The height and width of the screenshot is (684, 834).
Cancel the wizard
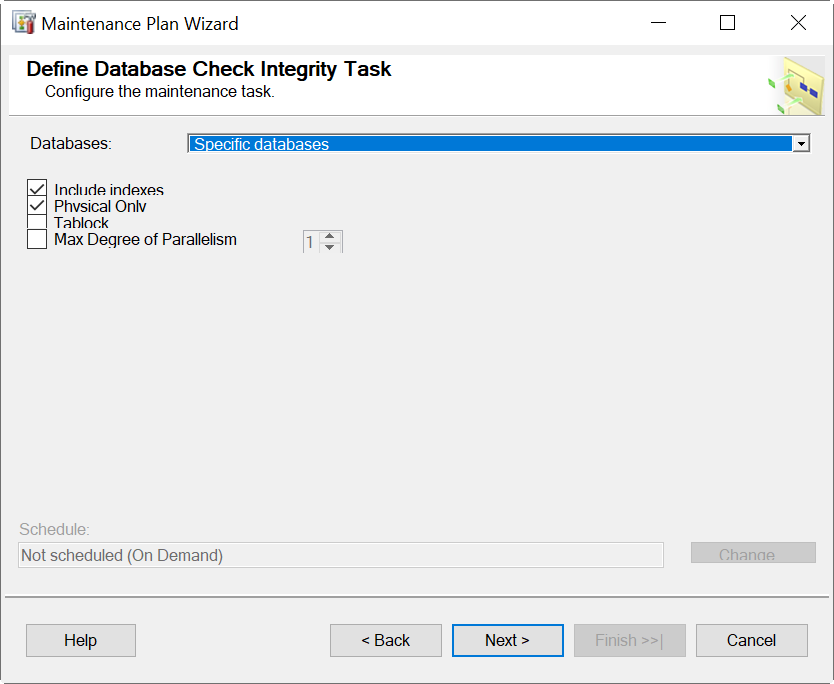tap(751, 641)
